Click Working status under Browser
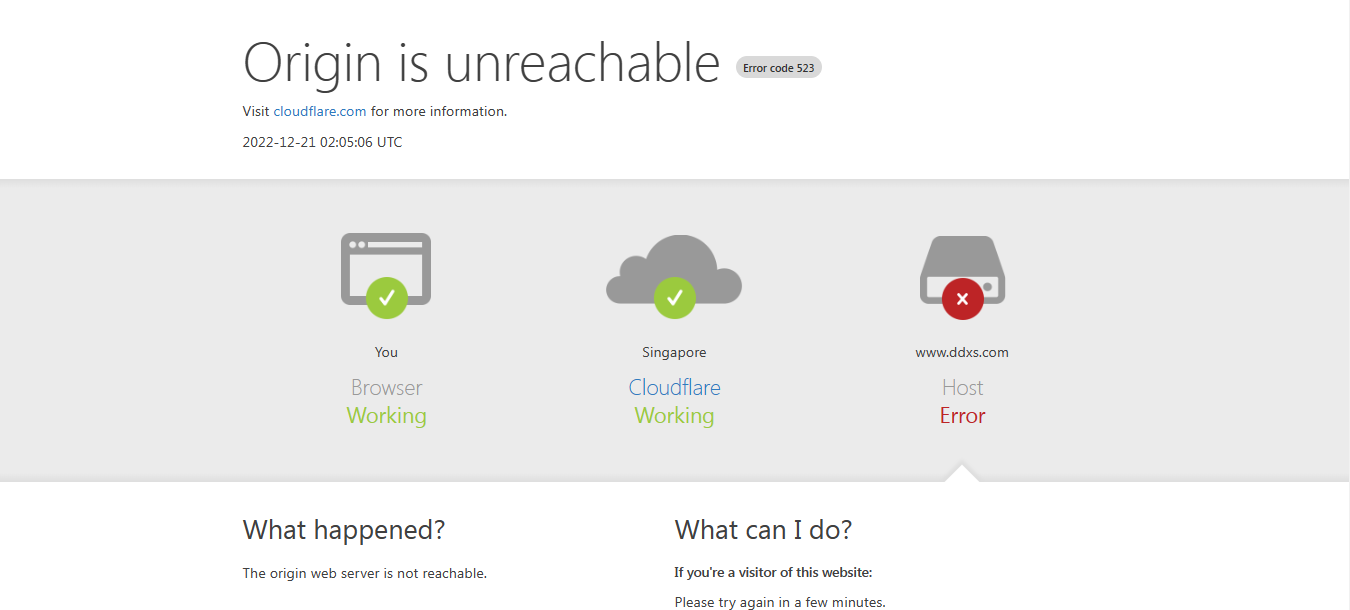The height and width of the screenshot is (610, 1350). pyautogui.click(x=386, y=416)
